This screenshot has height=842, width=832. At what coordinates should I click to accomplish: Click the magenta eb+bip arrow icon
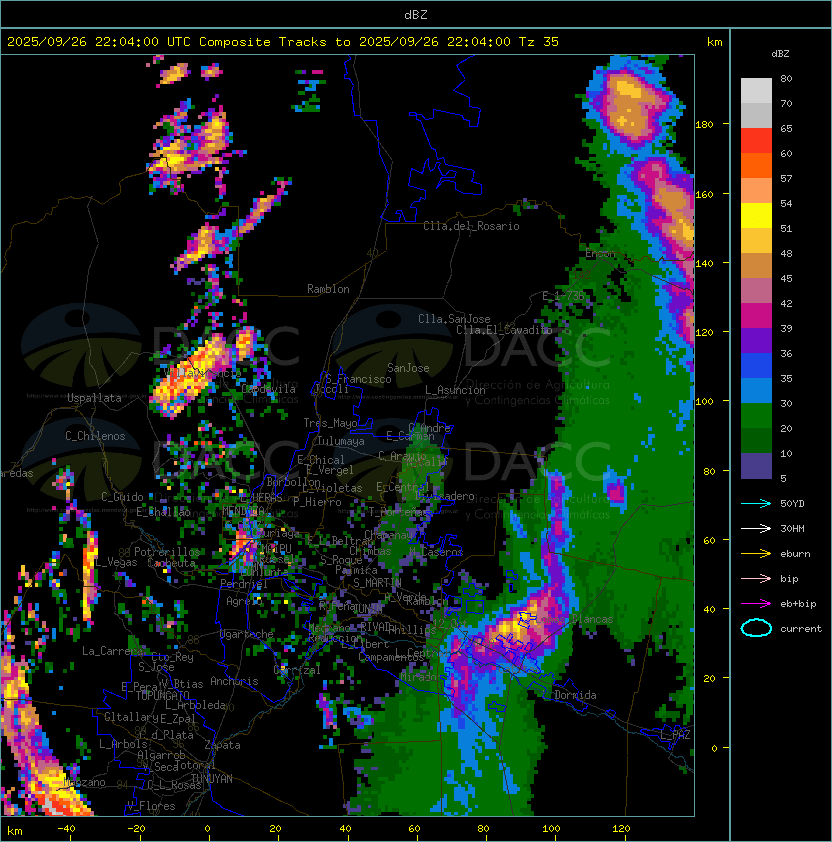pos(756,604)
